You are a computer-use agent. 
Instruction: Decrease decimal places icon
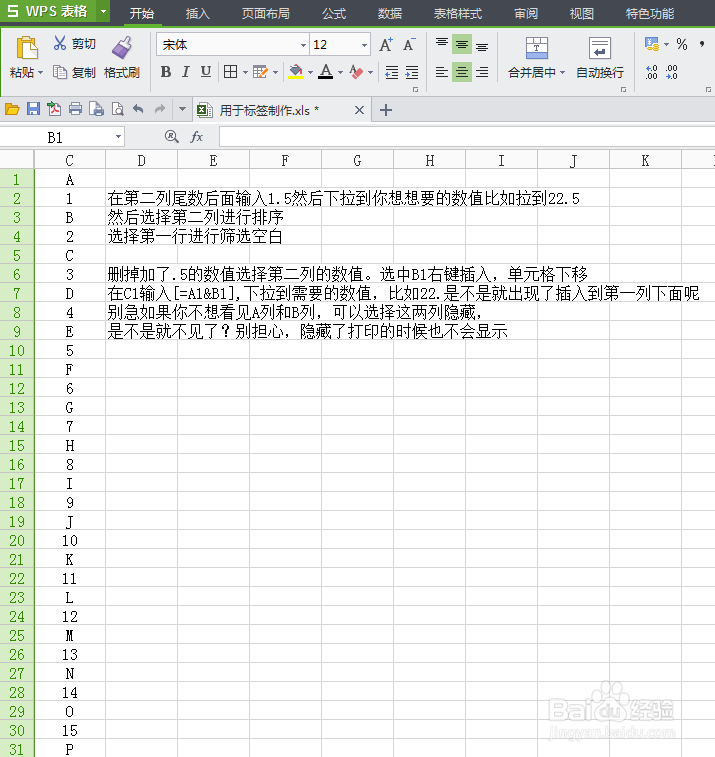click(672, 72)
